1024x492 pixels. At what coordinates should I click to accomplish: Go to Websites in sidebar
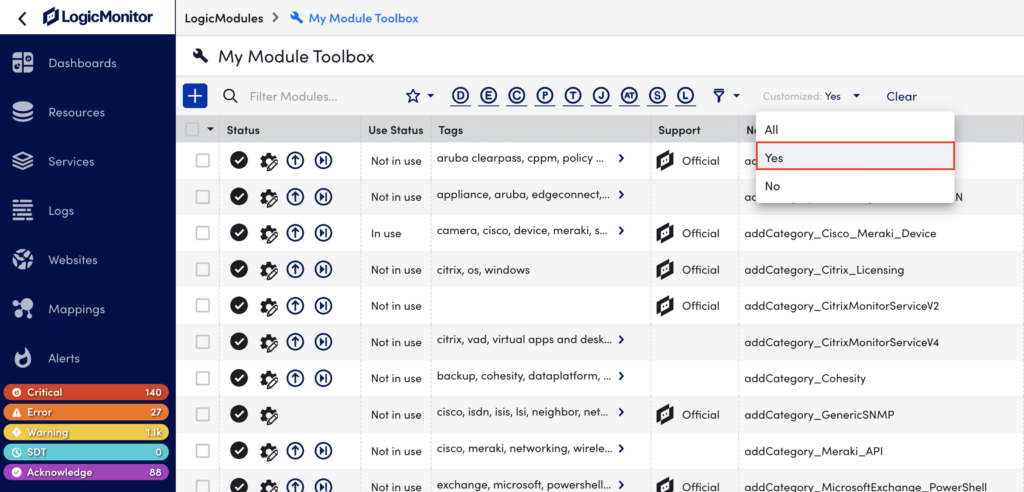click(x=72, y=260)
